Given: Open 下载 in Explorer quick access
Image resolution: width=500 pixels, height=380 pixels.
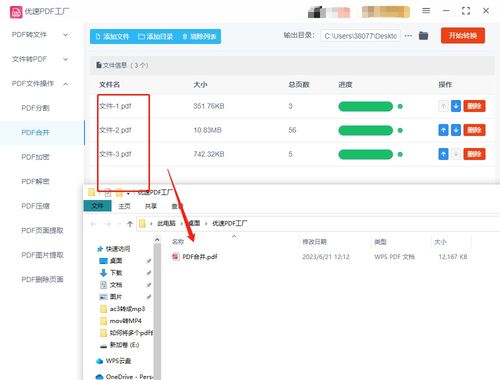Looking at the screenshot, I should tap(111, 273).
